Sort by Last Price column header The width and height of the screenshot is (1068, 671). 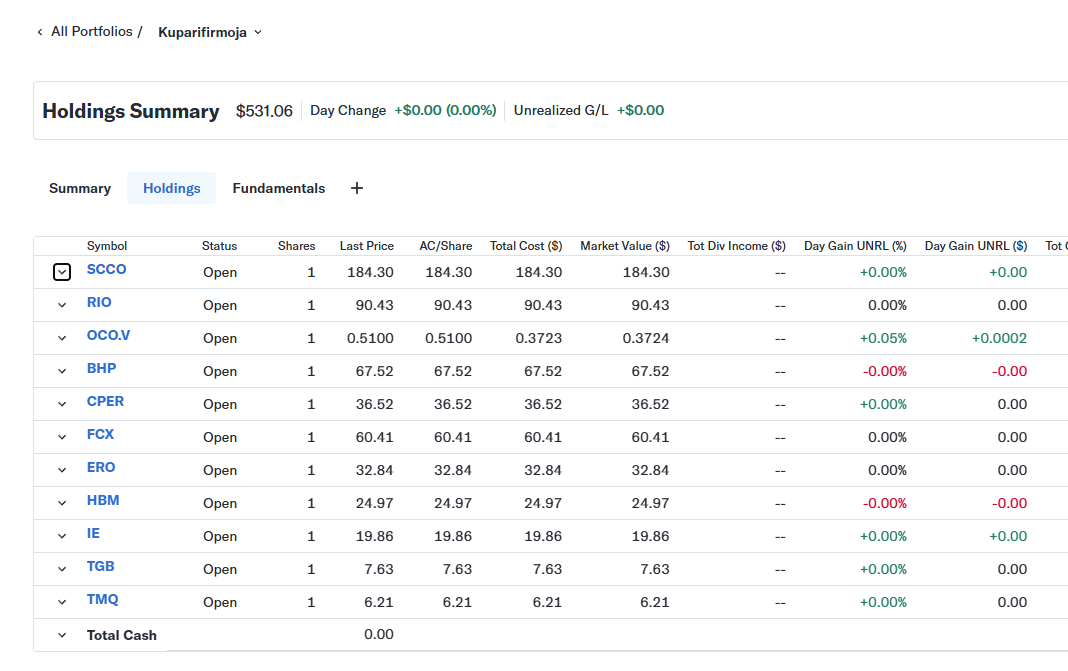click(366, 246)
